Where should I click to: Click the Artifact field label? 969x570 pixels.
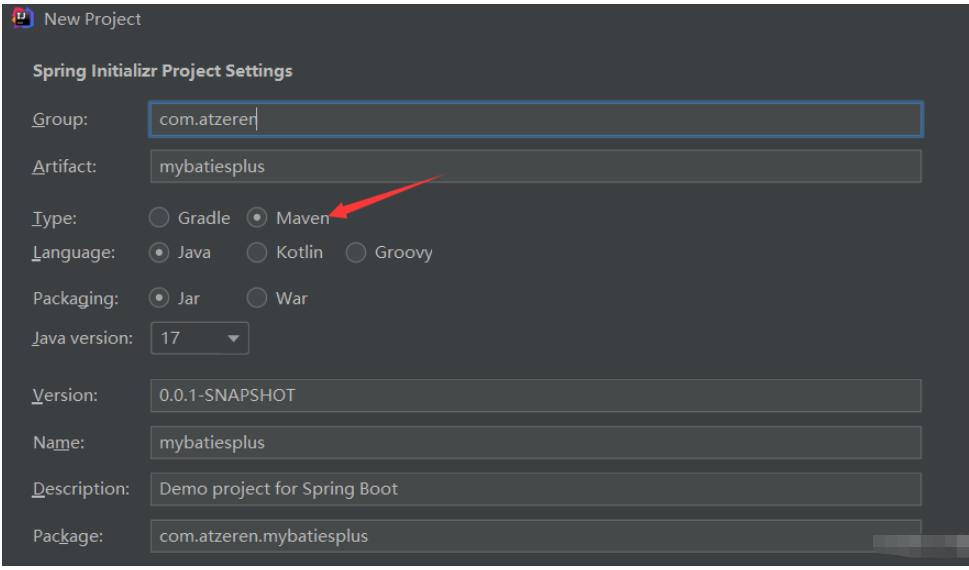(64, 167)
